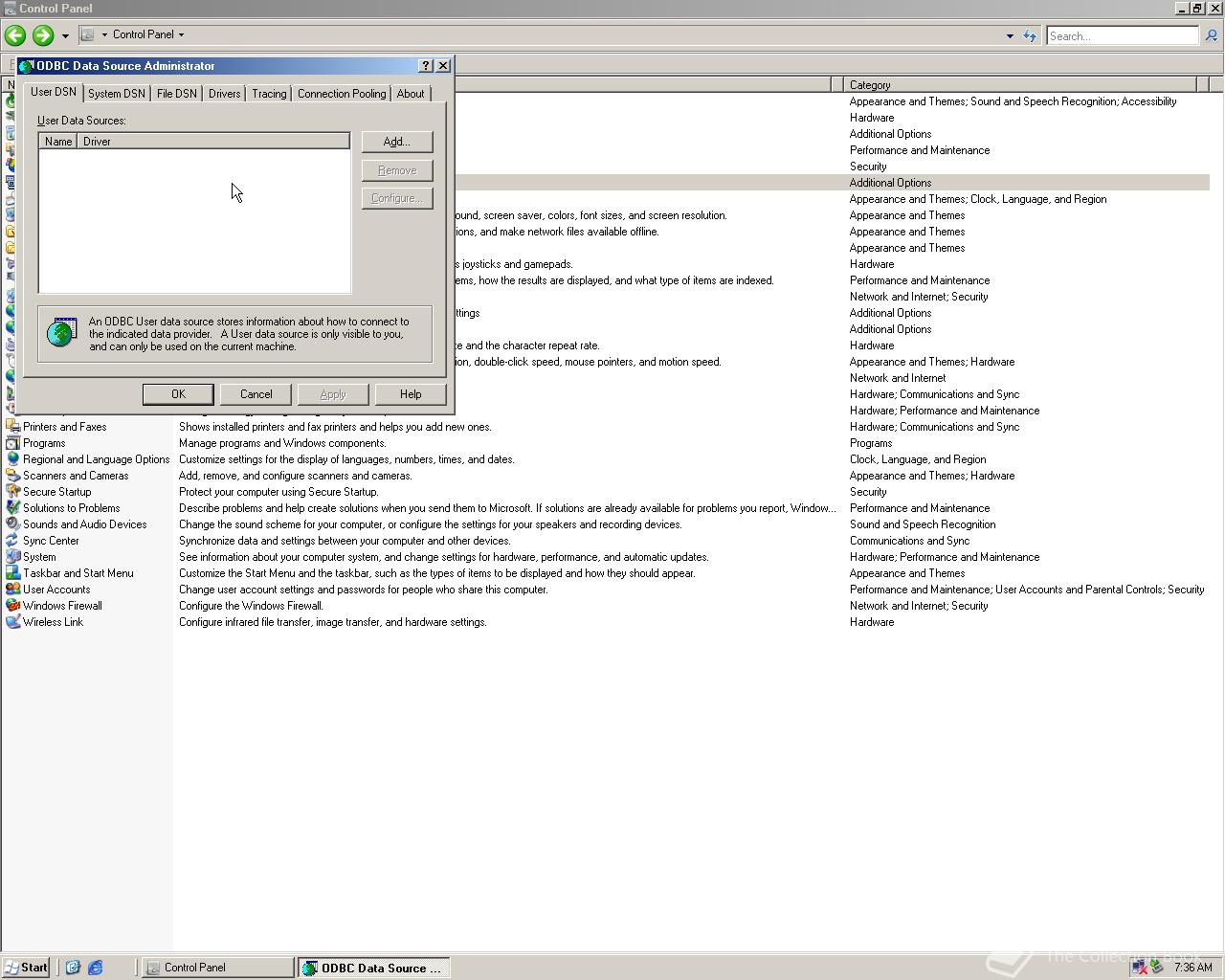Open the Wireless Link icon
Screen dimensions: 1225x980
point(12,622)
